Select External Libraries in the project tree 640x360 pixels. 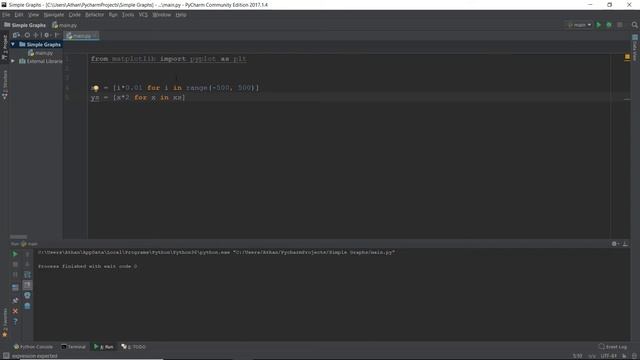tap(41, 61)
